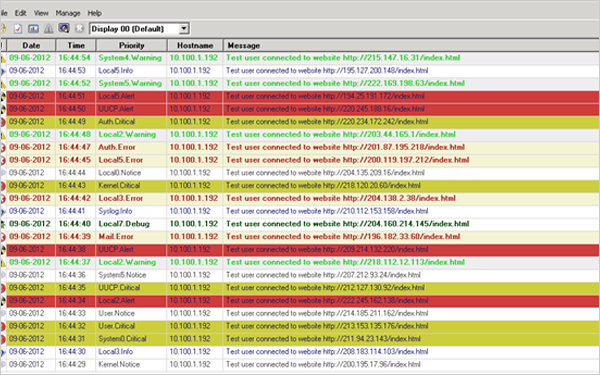This screenshot has height=375, width=600.
Task: Select the Mail.Error priority cell
Action: click(x=131, y=236)
